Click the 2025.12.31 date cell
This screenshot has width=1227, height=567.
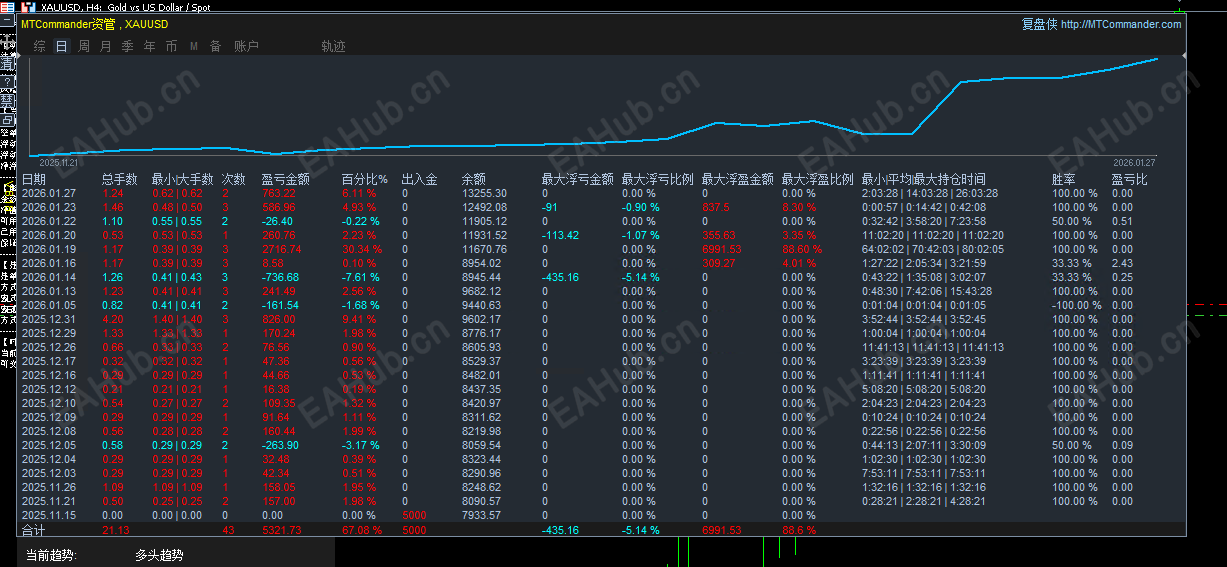49,319
